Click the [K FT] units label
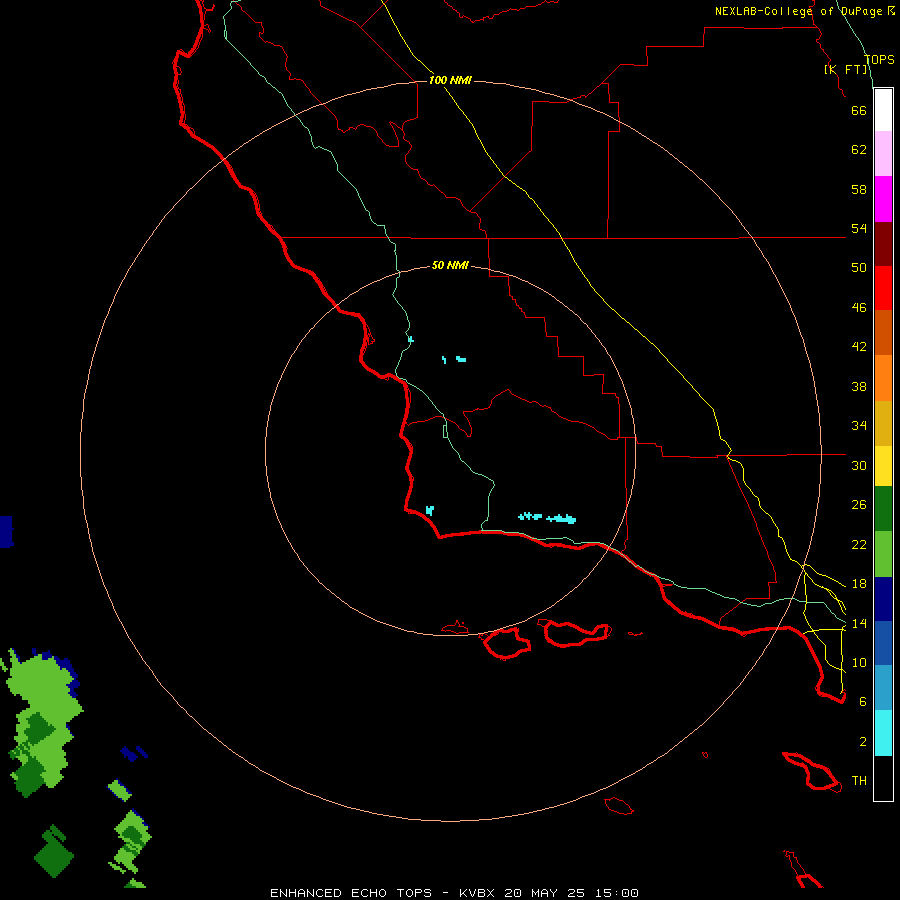 tap(846, 69)
